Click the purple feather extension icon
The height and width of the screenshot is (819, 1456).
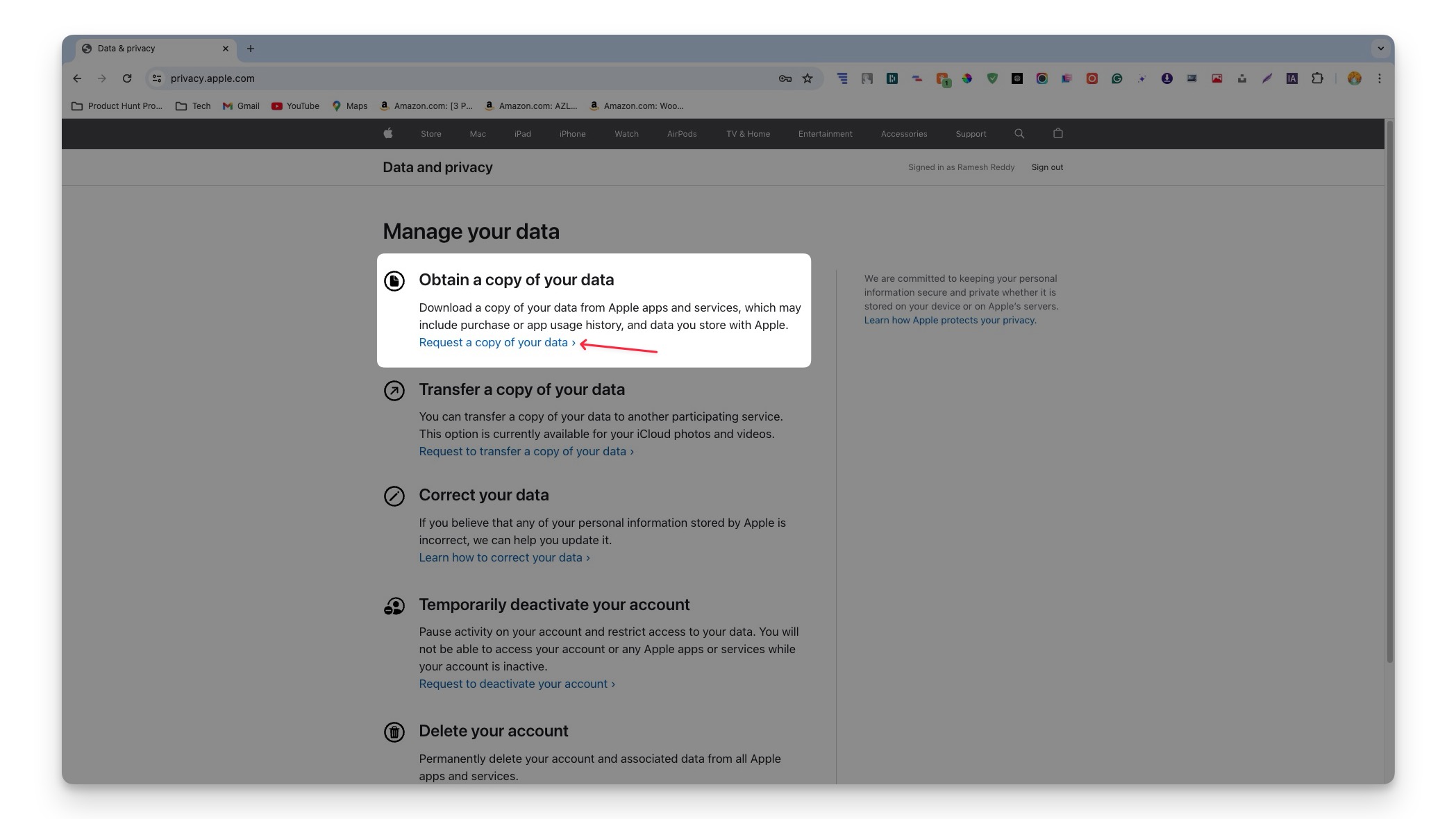point(1267,78)
